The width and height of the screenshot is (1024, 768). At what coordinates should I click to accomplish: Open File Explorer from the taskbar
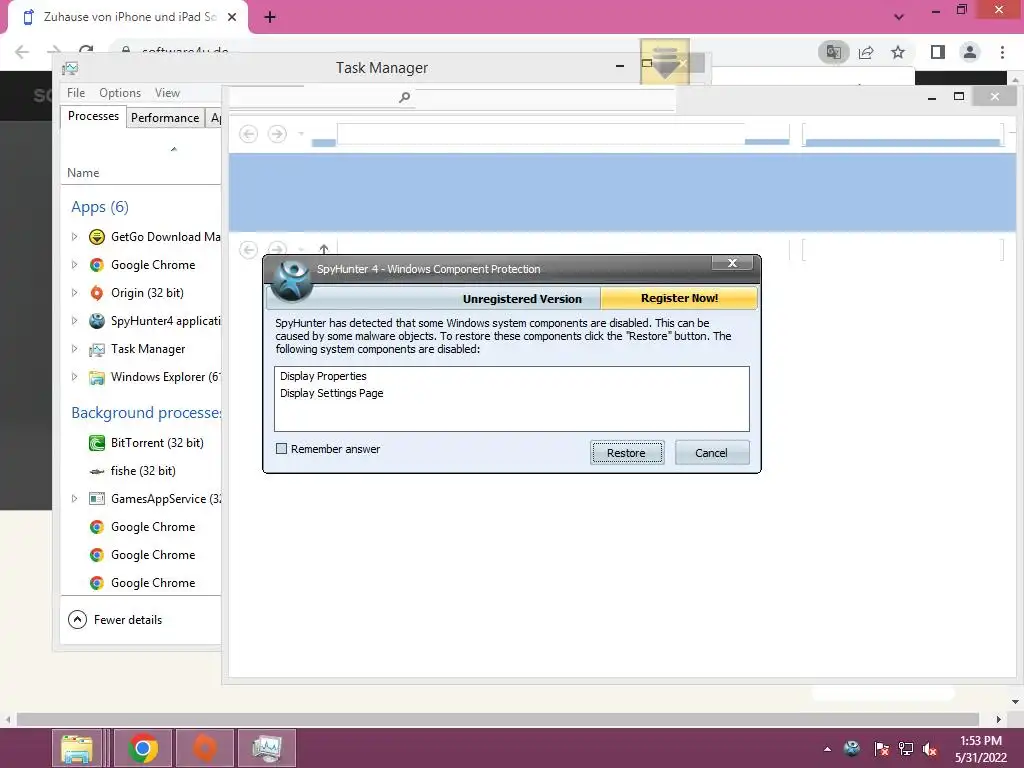77,748
